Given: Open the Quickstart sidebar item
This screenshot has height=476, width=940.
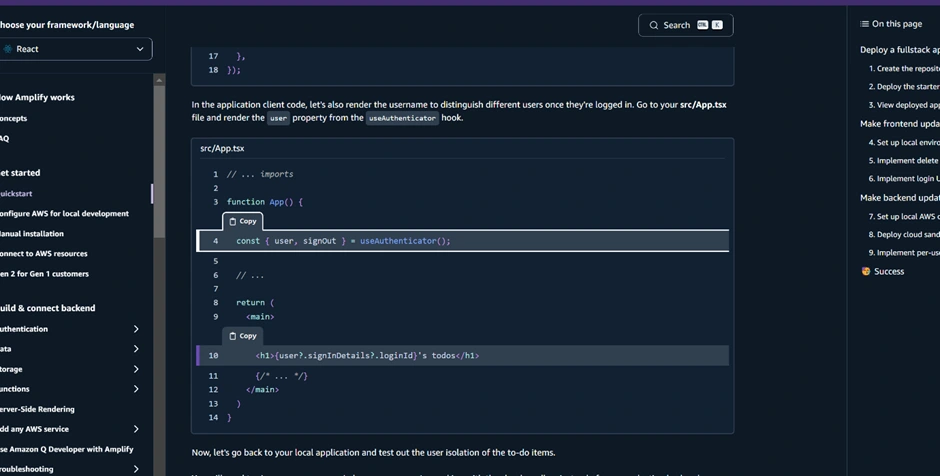Looking at the screenshot, I should pyautogui.click(x=17, y=193).
